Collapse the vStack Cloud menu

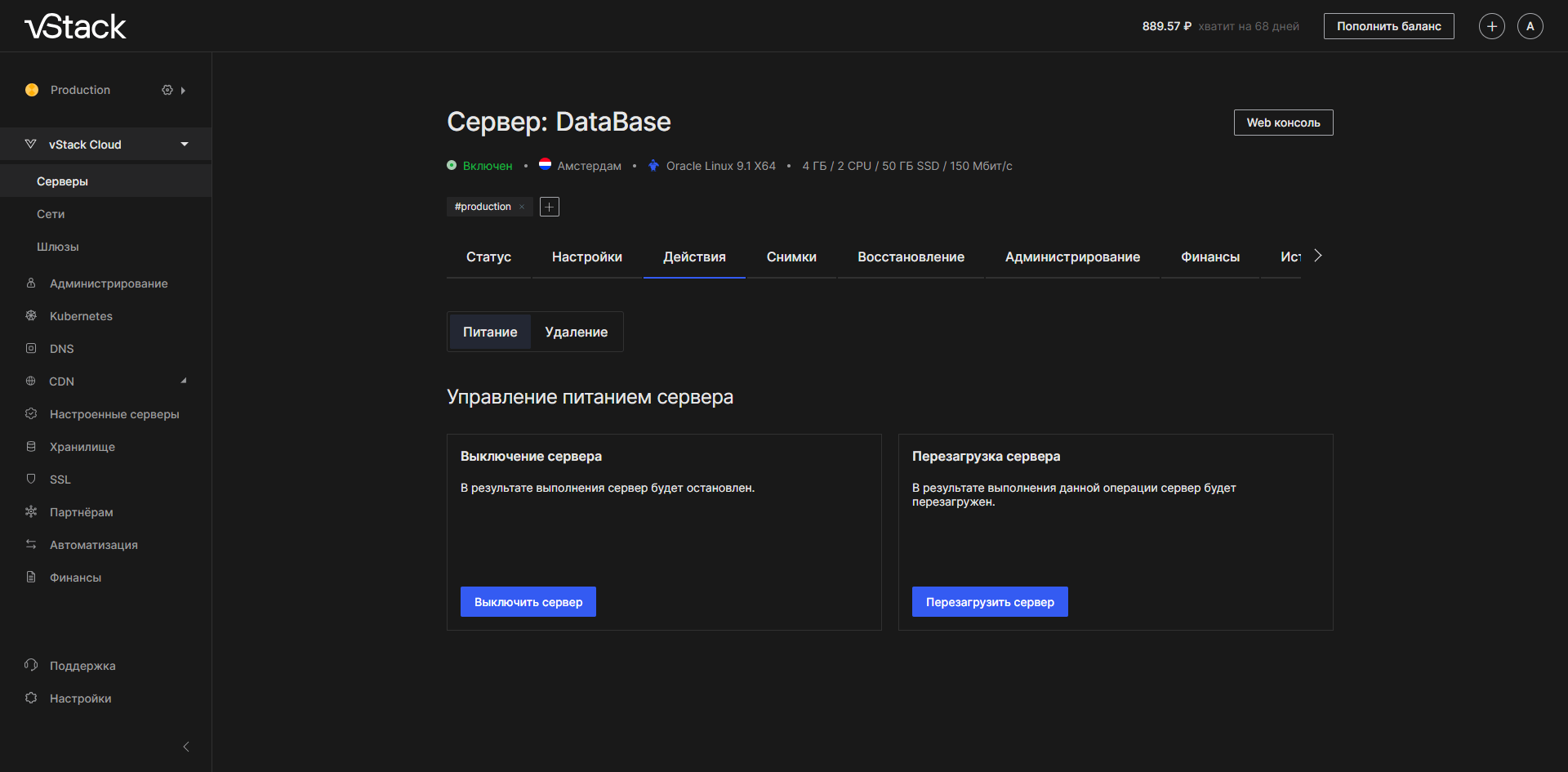click(x=185, y=145)
